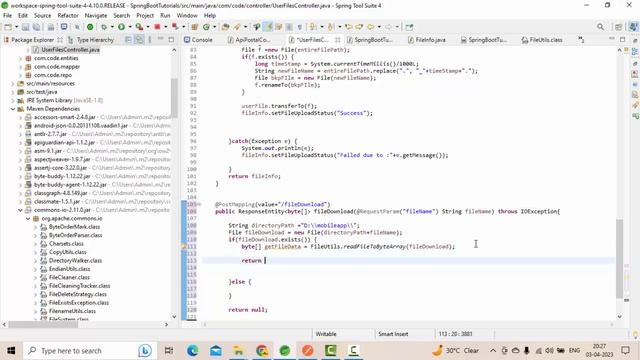
Task: Click the Smart Insert status bar entry
Action: click(x=393, y=334)
